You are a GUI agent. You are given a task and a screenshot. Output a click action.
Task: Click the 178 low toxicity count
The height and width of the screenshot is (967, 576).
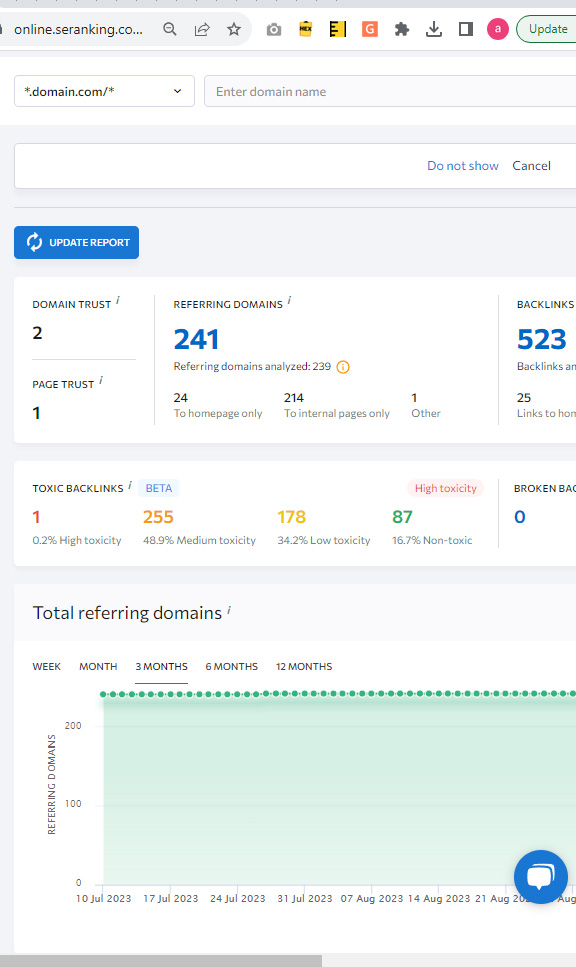click(292, 517)
